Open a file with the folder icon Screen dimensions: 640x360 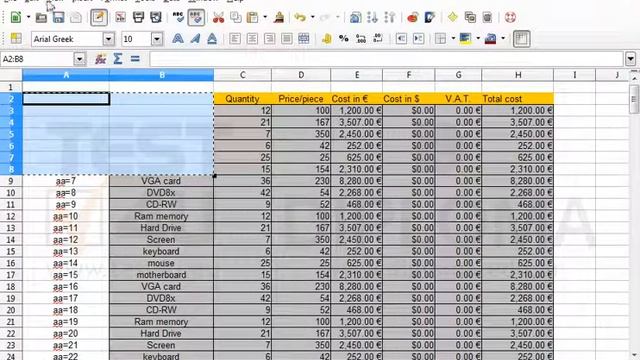point(41,18)
